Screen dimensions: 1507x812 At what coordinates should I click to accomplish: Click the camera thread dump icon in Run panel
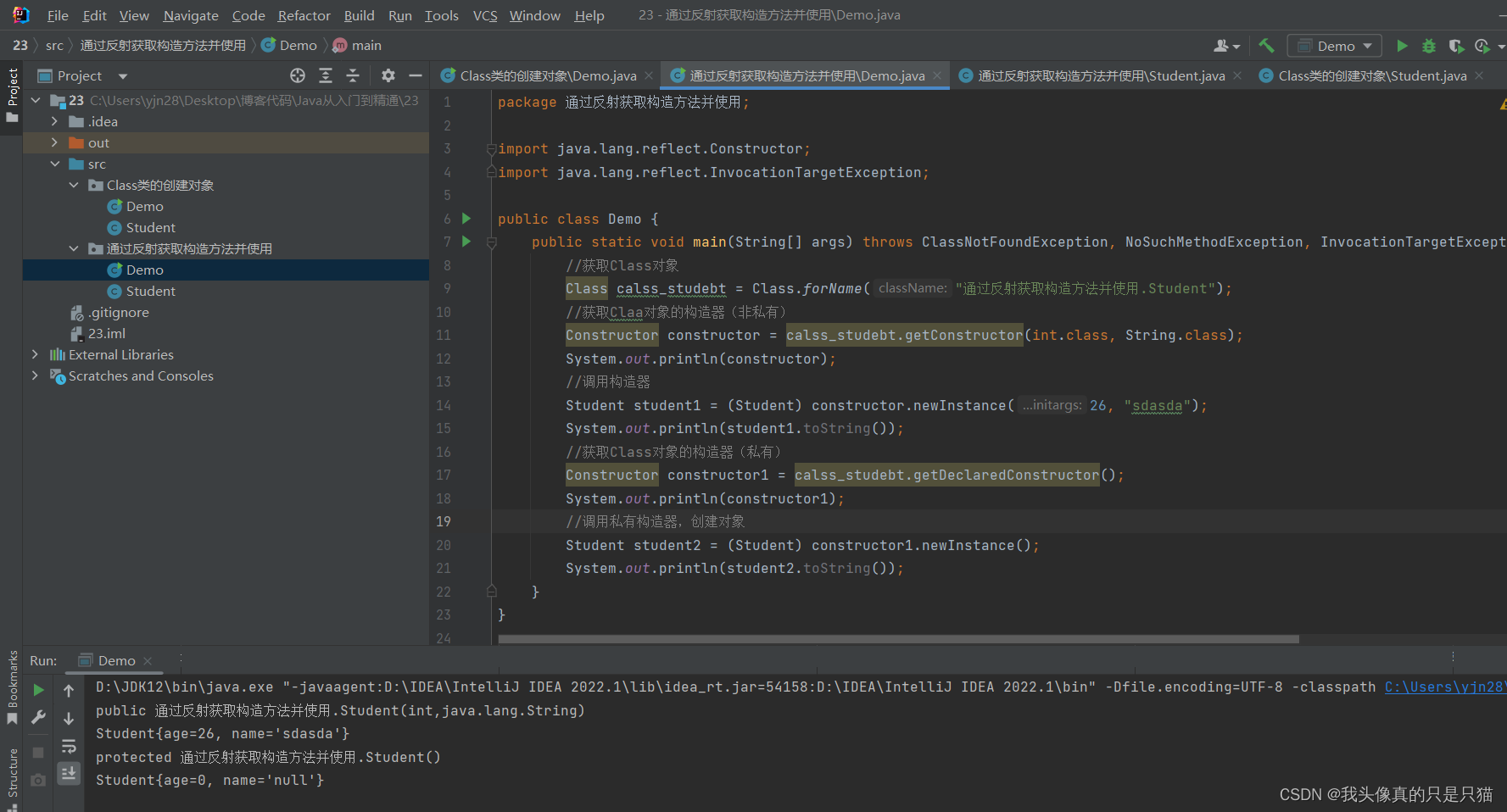tap(38, 780)
